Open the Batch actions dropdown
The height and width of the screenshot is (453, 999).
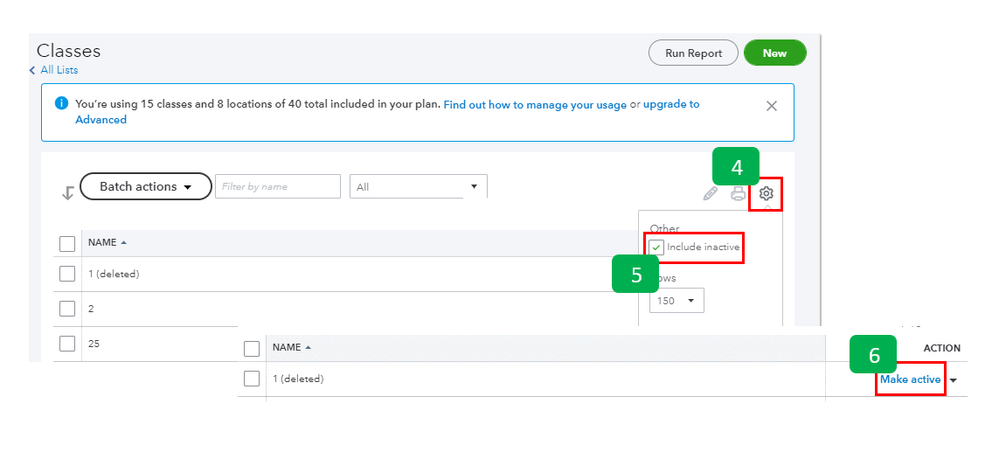145,187
